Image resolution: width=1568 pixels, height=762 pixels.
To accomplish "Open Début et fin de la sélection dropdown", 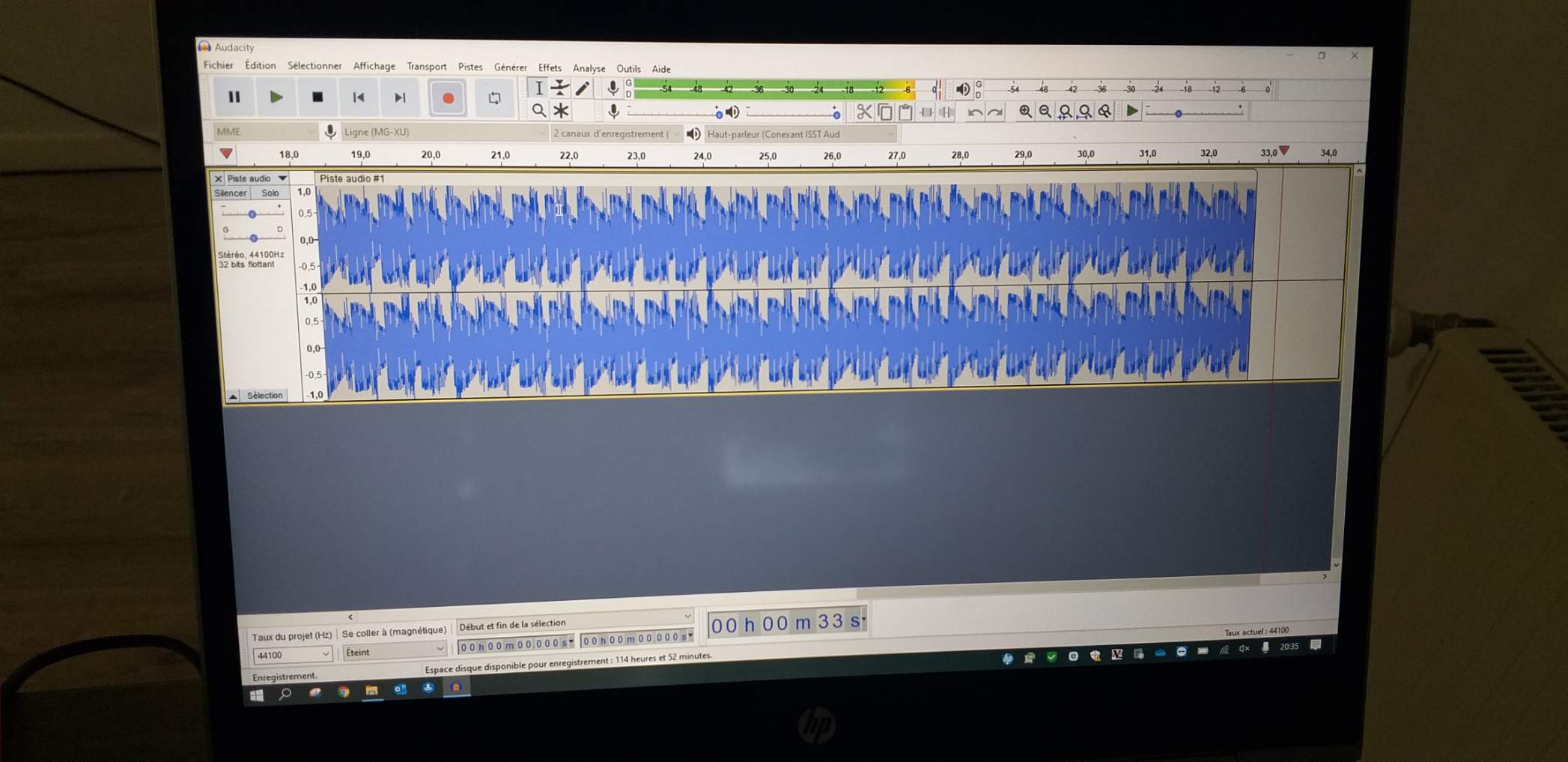I will tap(575, 623).
